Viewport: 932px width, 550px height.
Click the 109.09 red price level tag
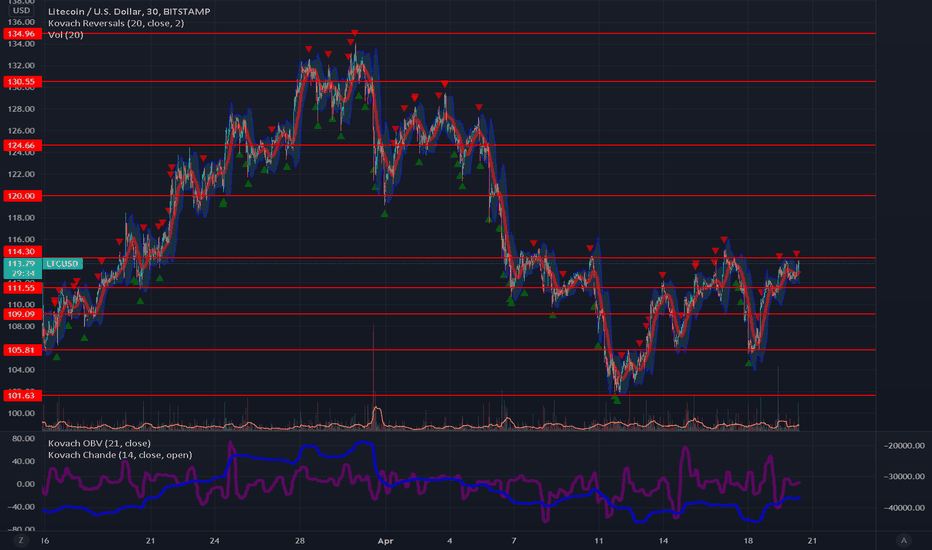[x=21, y=314]
